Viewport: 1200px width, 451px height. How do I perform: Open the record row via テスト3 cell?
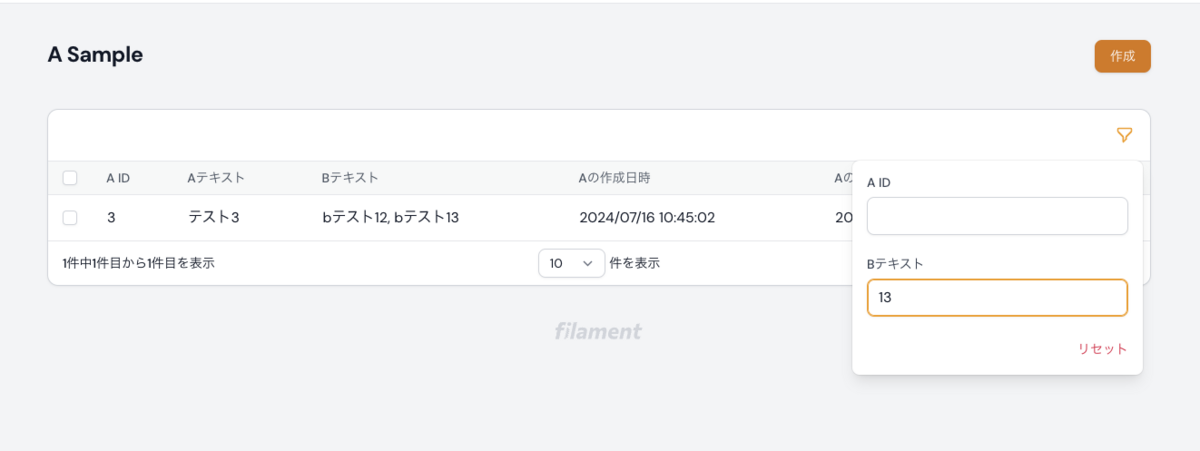click(214, 217)
